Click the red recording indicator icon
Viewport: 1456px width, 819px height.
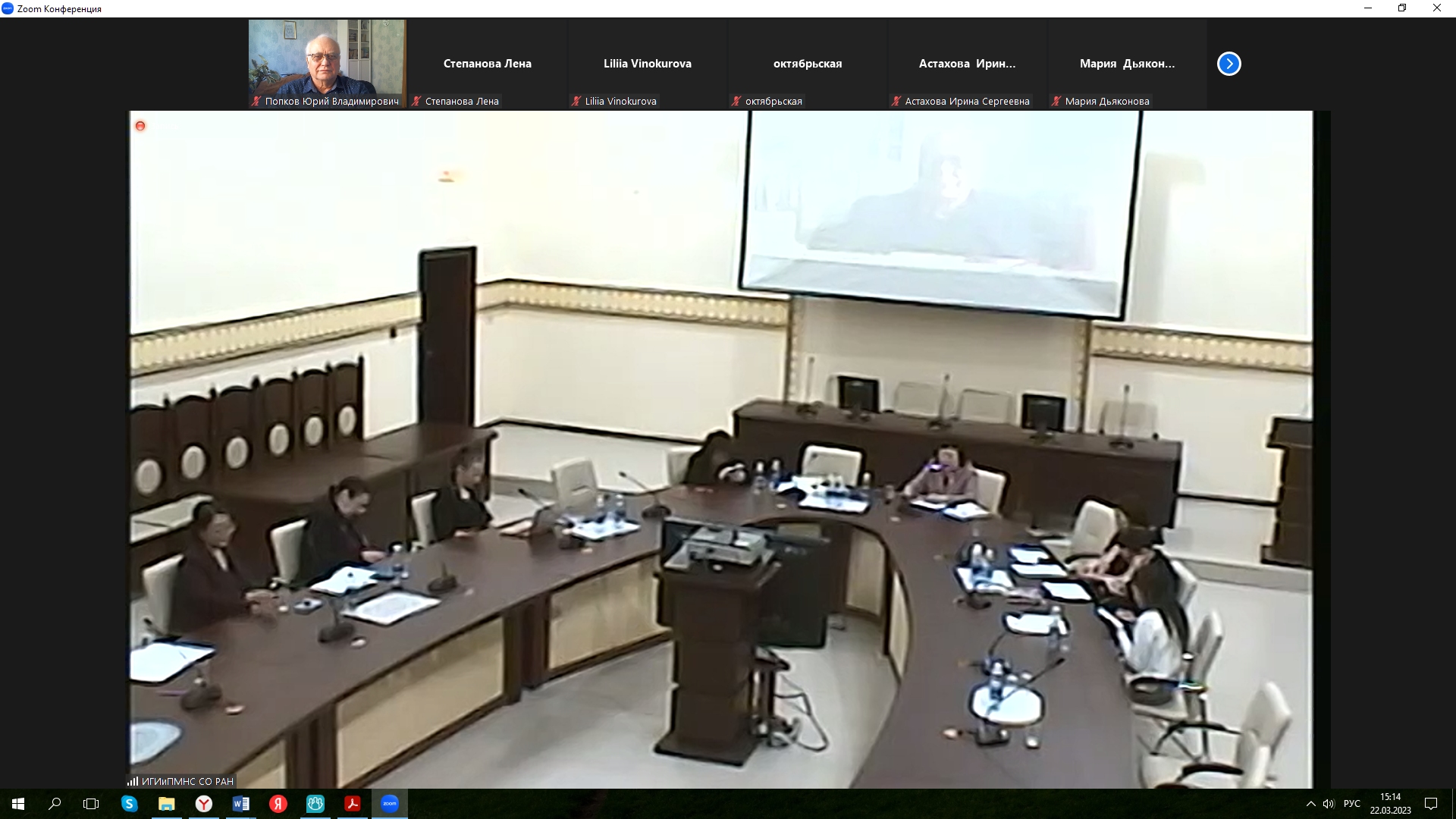140,126
